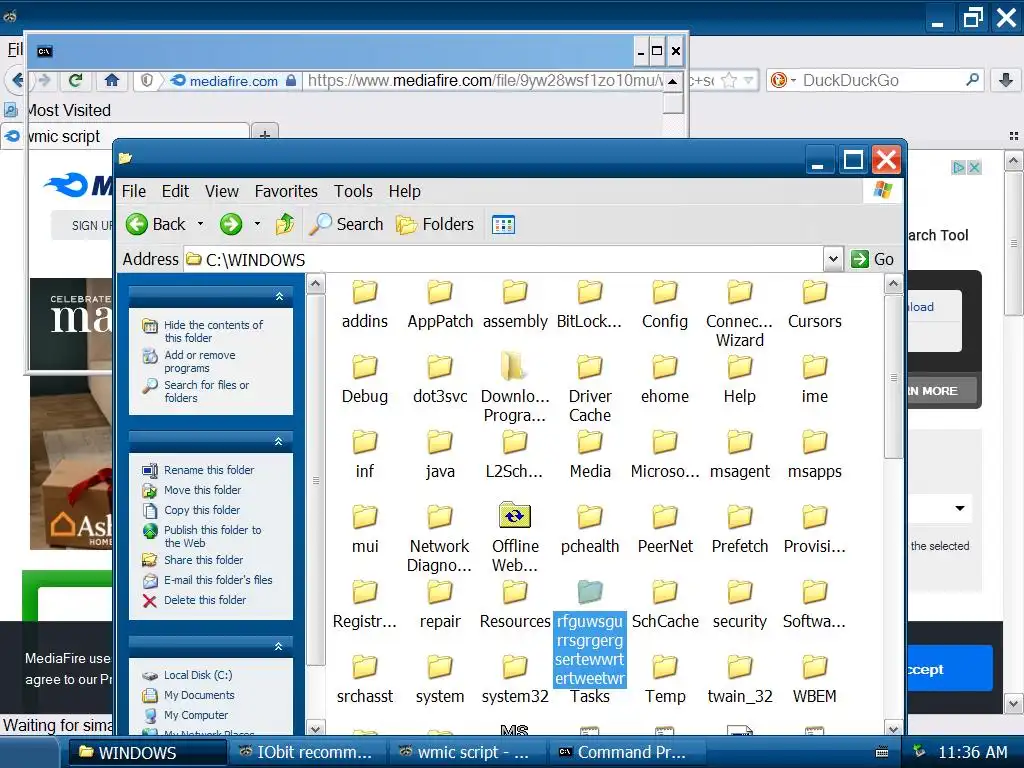The image size is (1024, 768).
Task: Click the Go button
Action: (872, 259)
